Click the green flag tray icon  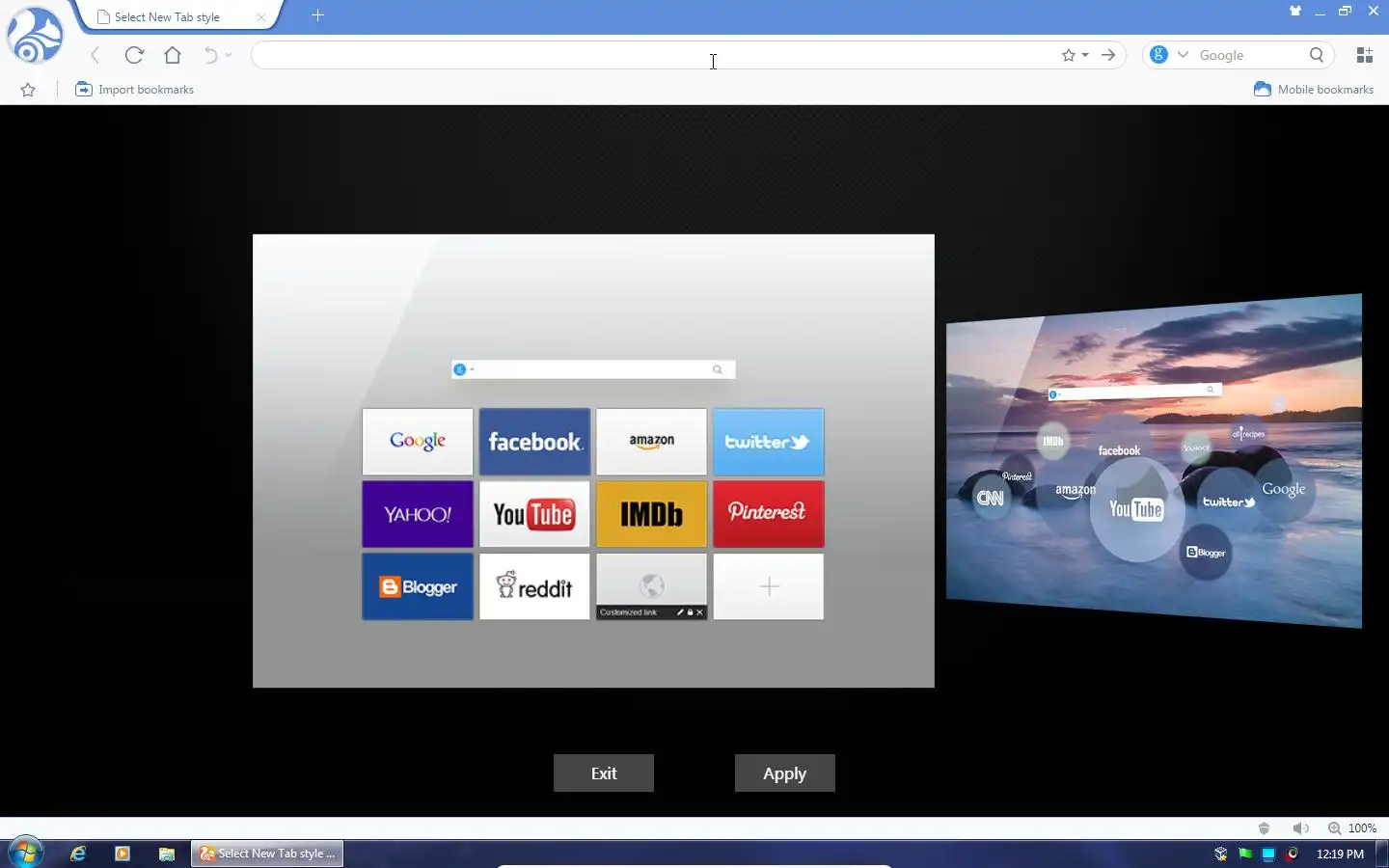click(x=1245, y=854)
